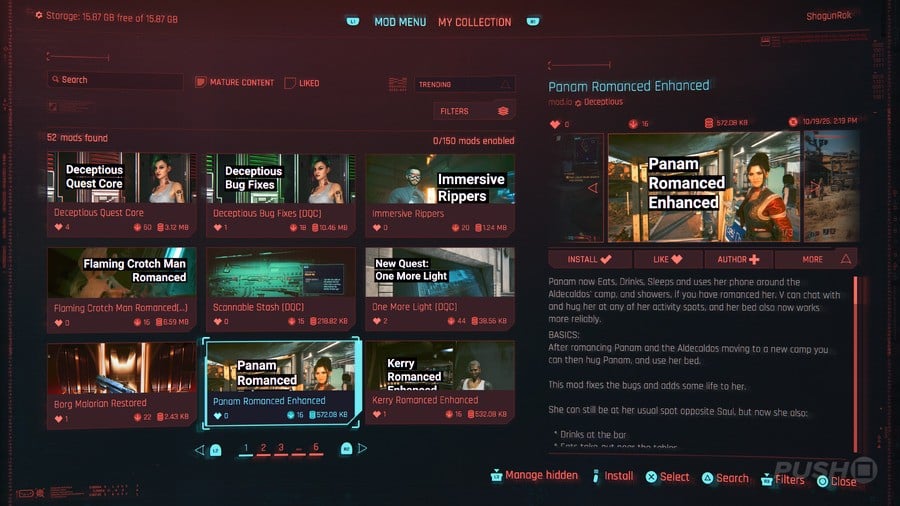
Task: Click heart icon on One More Light card
Action: [x=377, y=321]
